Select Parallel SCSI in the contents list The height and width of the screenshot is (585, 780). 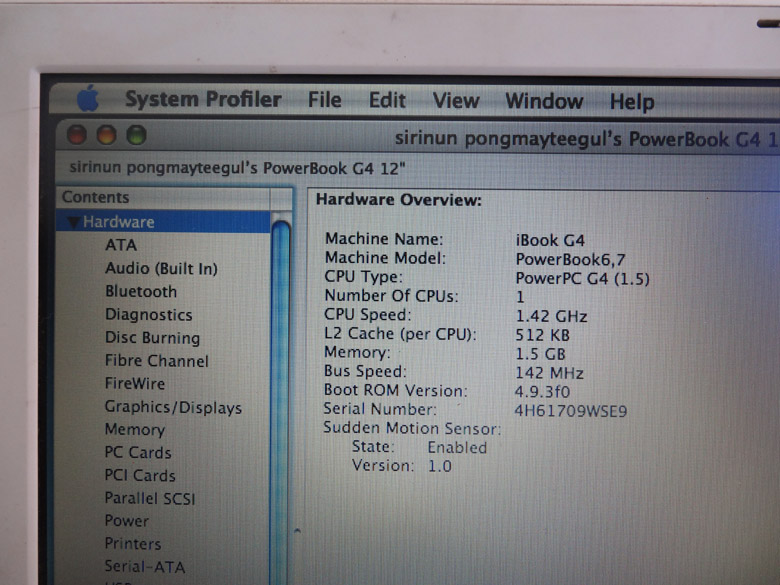tap(150, 498)
